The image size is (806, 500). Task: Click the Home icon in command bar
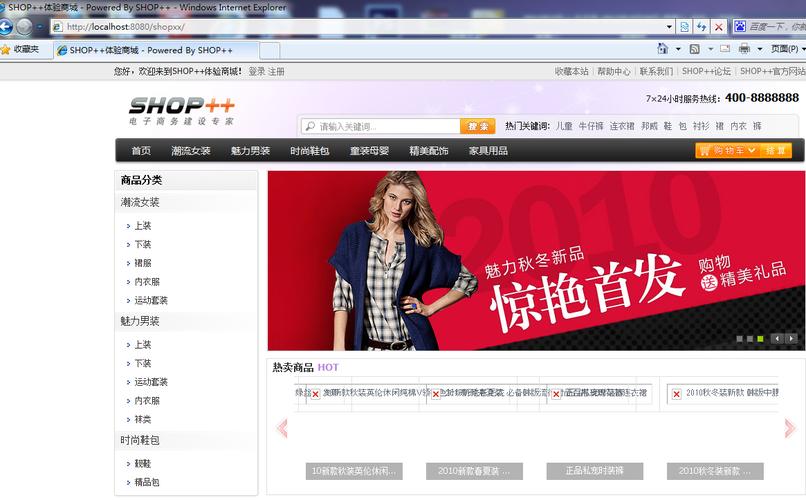[x=663, y=49]
